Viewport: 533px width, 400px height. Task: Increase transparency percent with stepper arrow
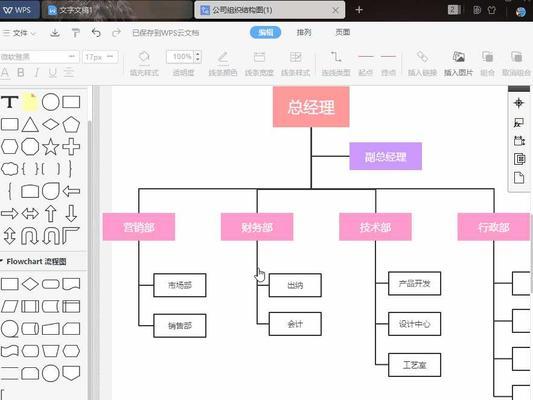click(198, 53)
